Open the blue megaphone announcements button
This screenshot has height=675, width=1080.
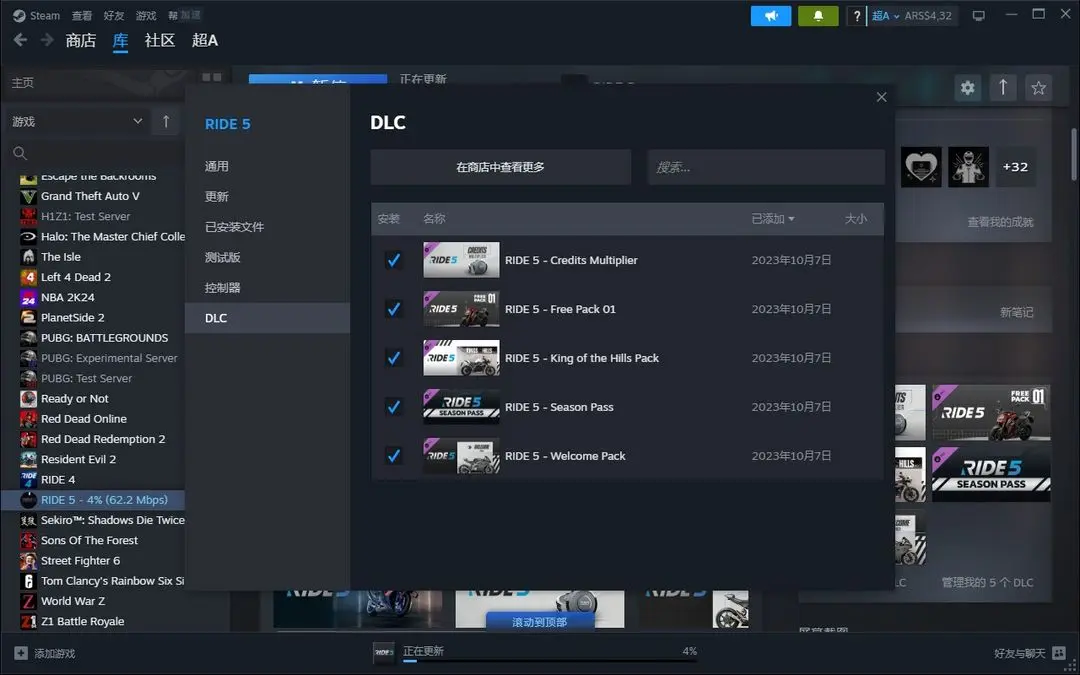[771, 16]
